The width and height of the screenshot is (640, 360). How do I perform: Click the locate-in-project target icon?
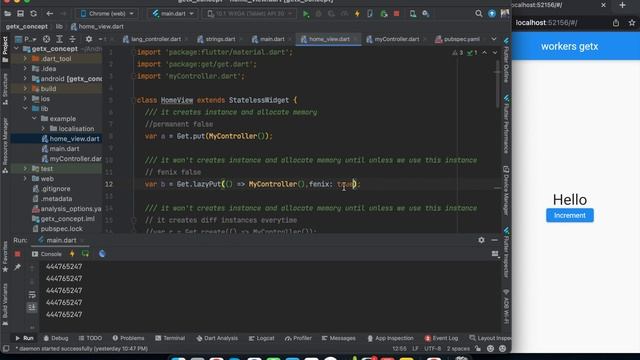[47, 39]
